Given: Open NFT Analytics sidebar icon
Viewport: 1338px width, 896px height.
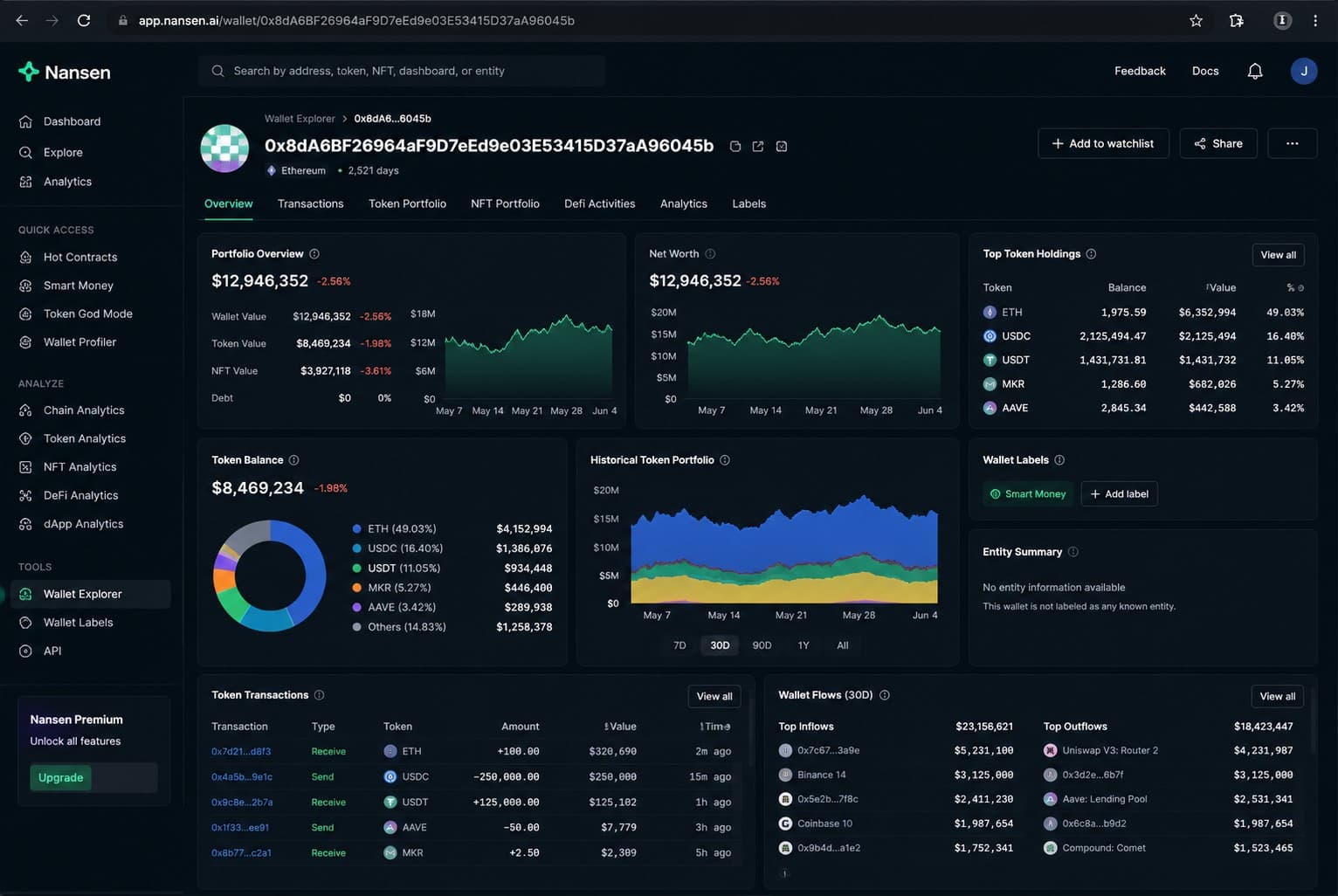Looking at the screenshot, I should tap(25, 467).
